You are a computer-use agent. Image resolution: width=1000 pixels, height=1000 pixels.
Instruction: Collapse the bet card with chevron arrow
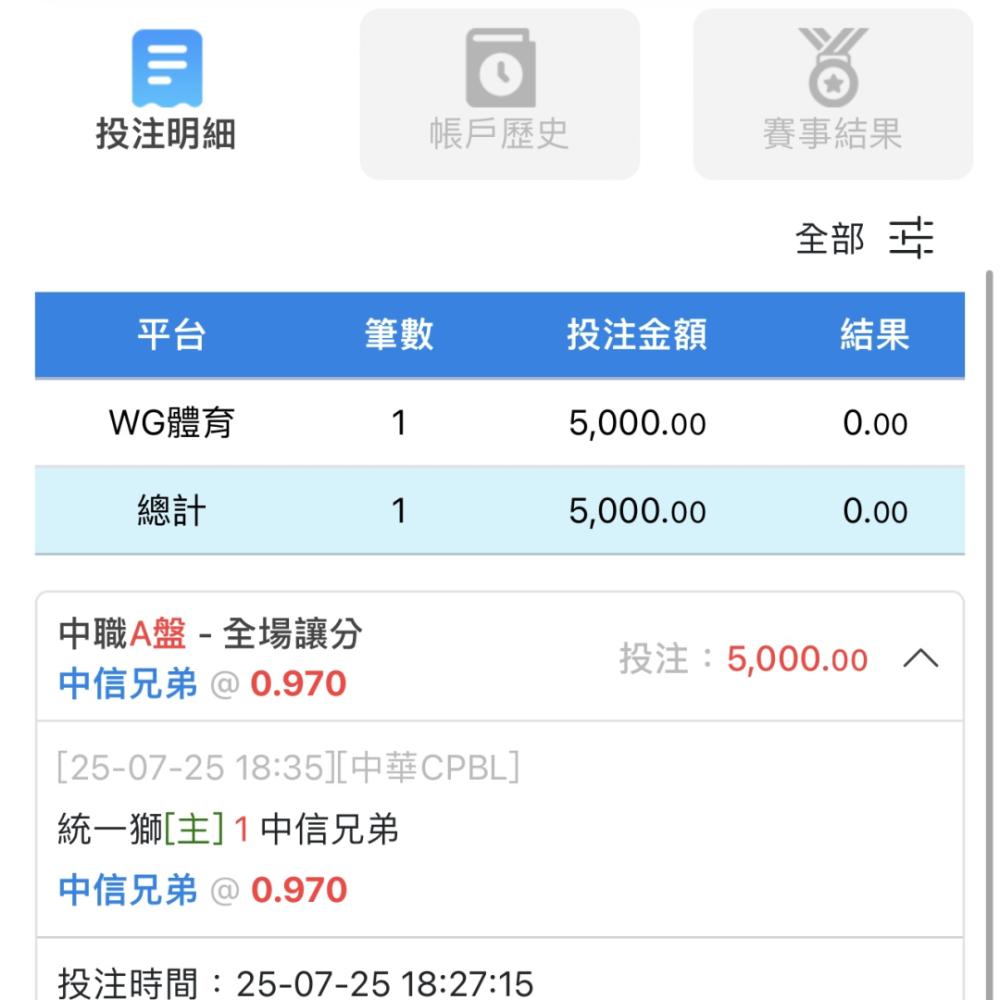(921, 658)
